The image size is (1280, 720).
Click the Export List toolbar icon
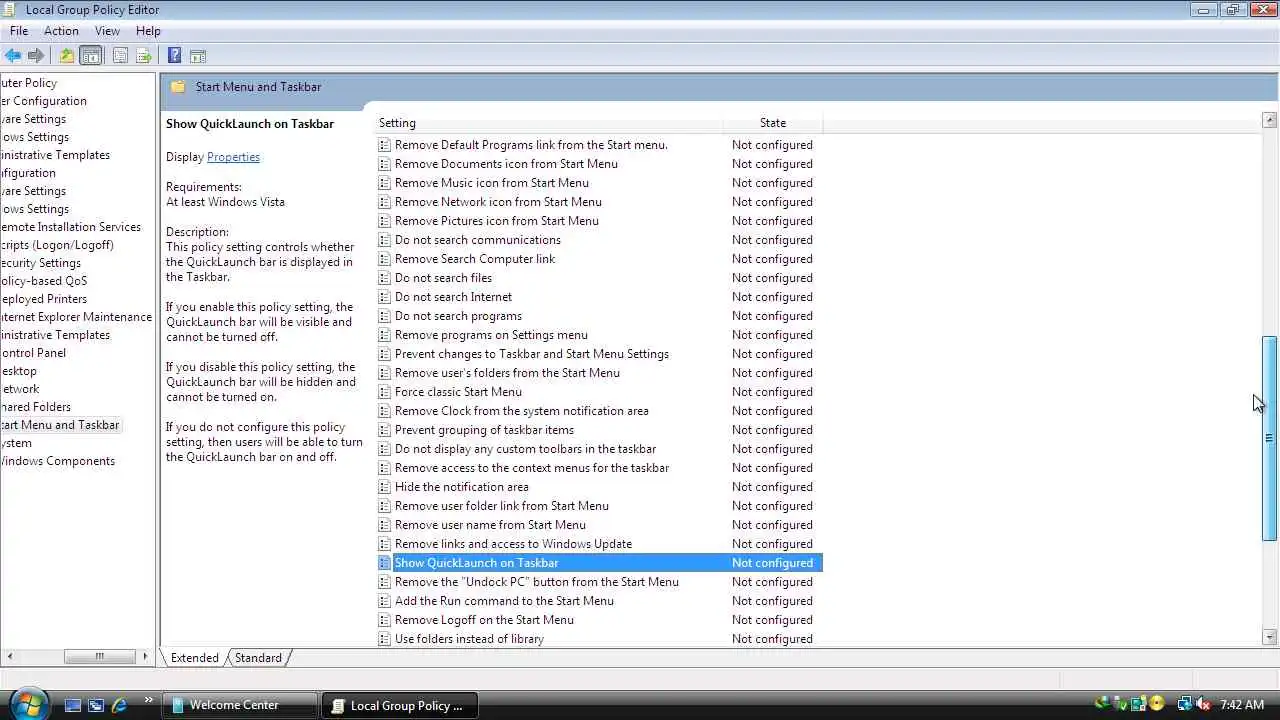tap(144, 56)
